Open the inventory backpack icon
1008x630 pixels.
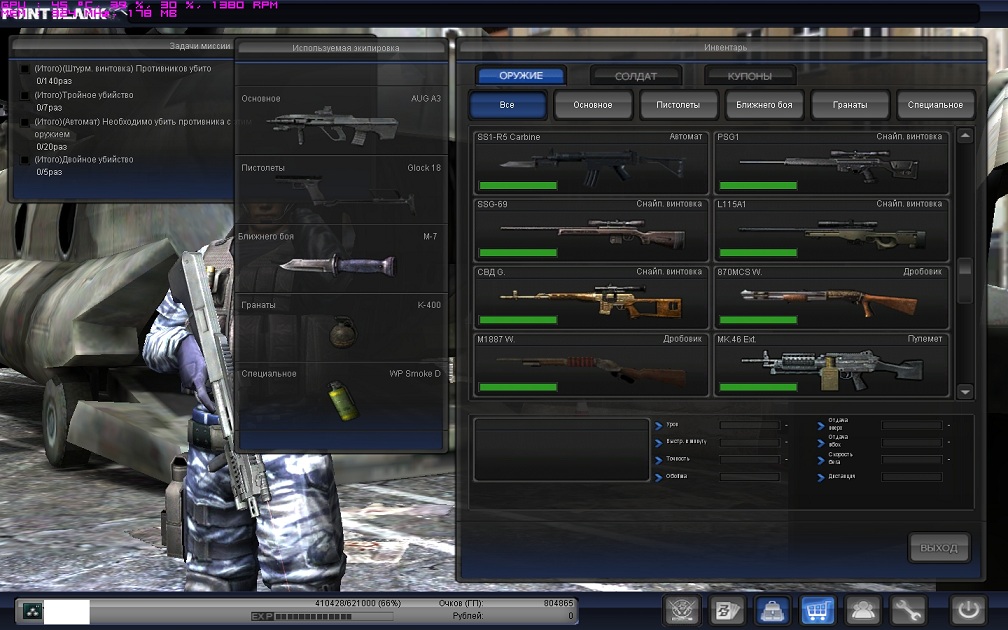pyautogui.click(x=772, y=610)
